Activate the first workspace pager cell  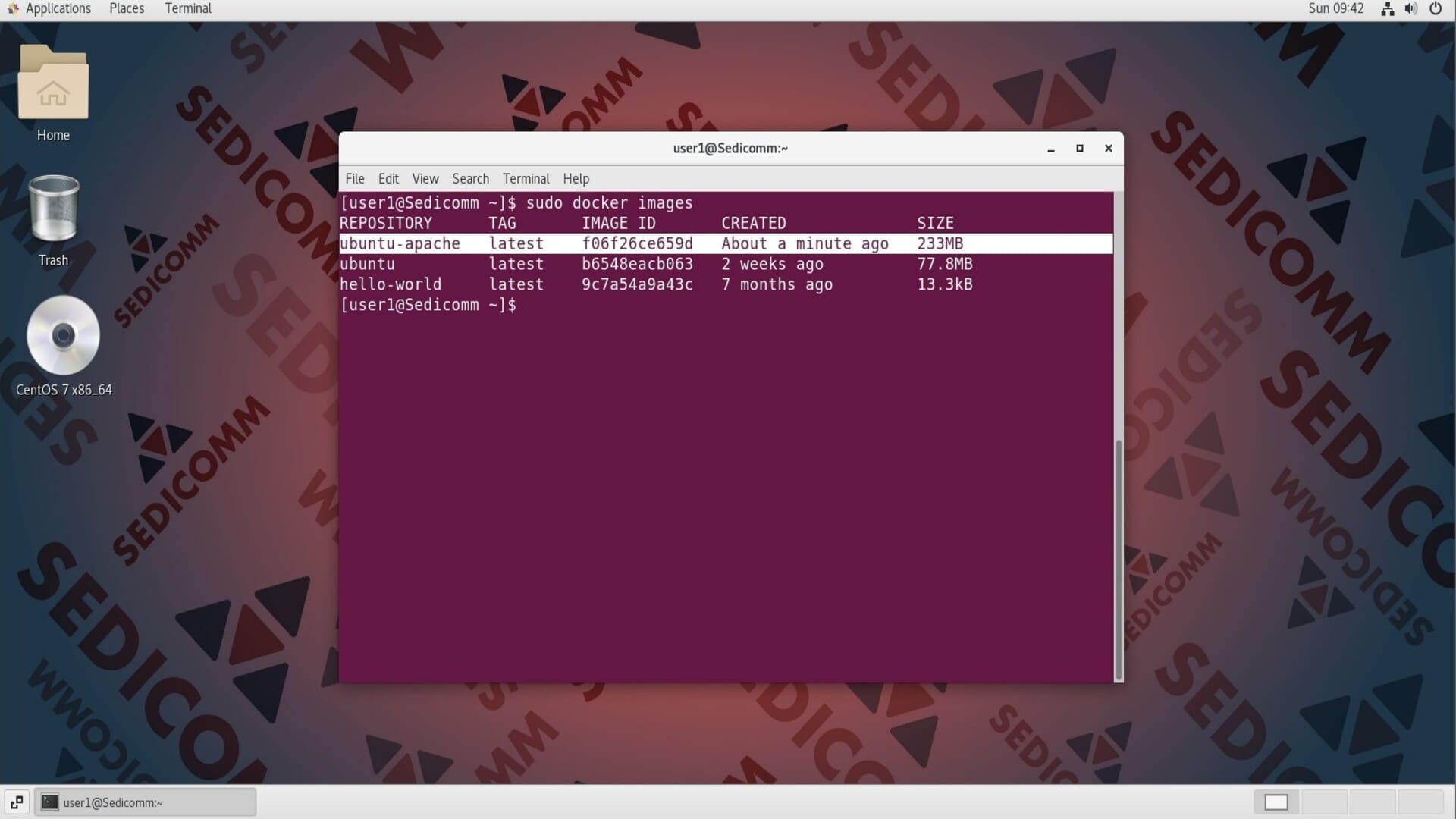(x=1276, y=802)
